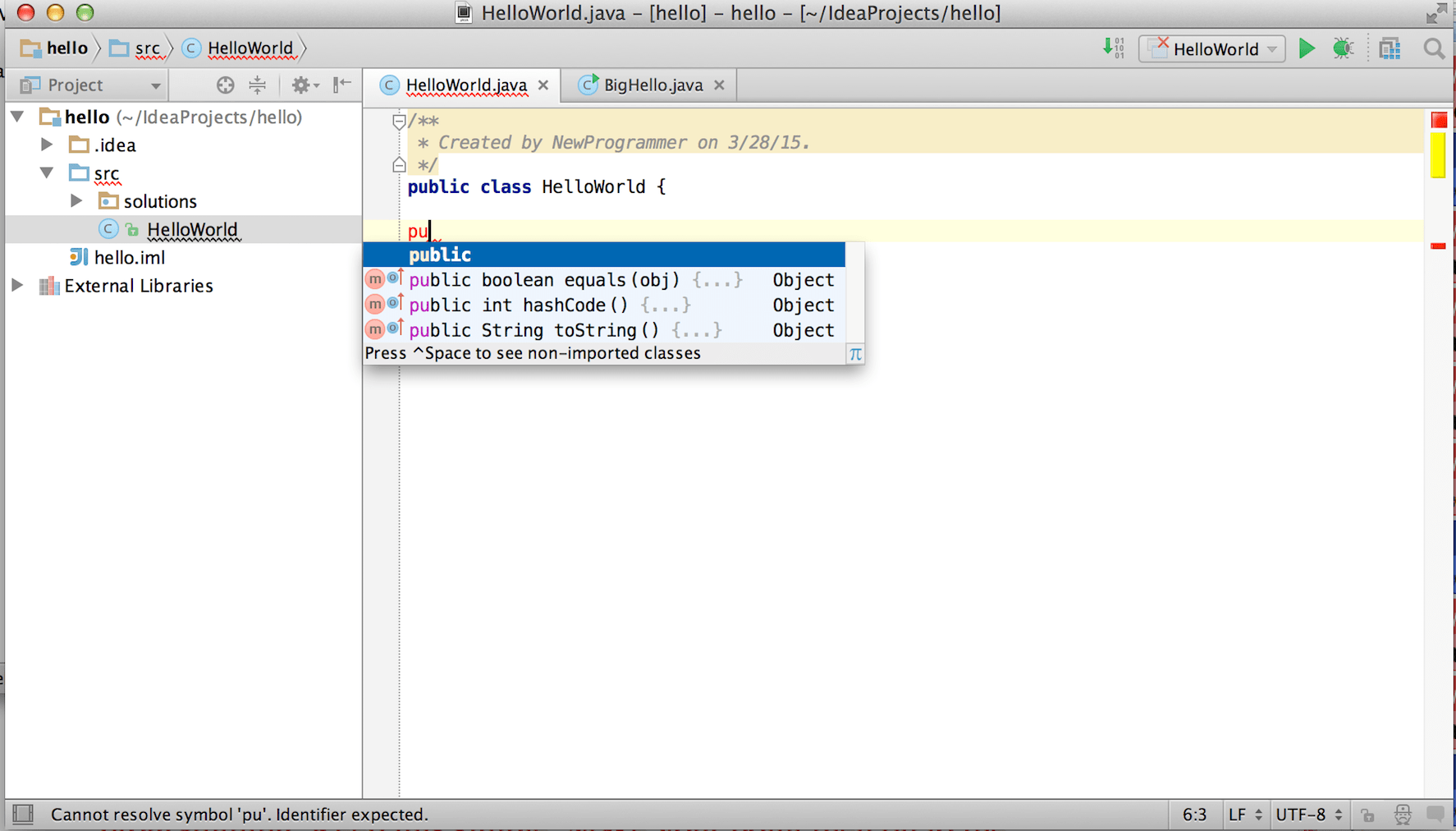This screenshot has height=831, width=1456.
Task: Expand the solutions package
Action: pyautogui.click(x=76, y=200)
